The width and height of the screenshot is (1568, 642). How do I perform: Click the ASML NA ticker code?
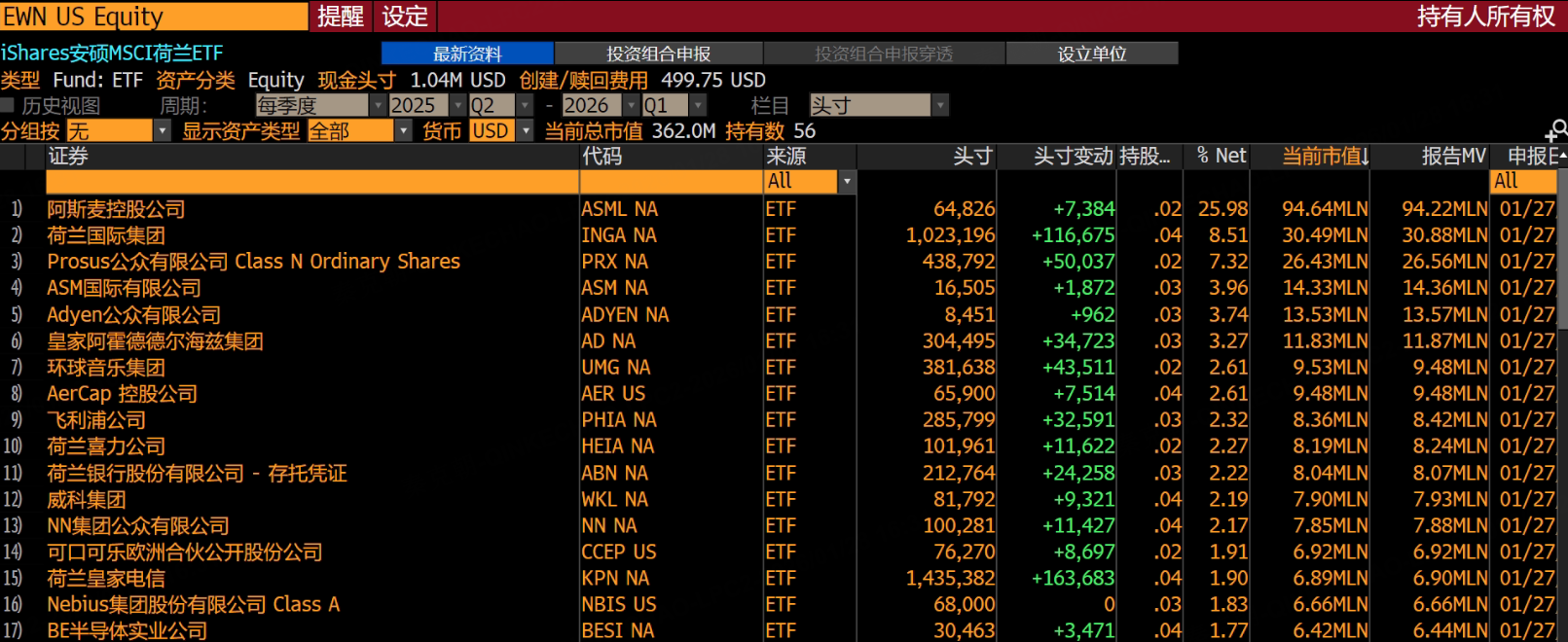point(620,209)
